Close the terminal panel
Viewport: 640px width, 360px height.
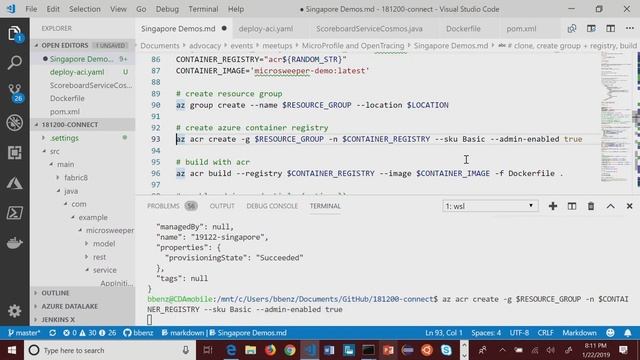(x=629, y=206)
